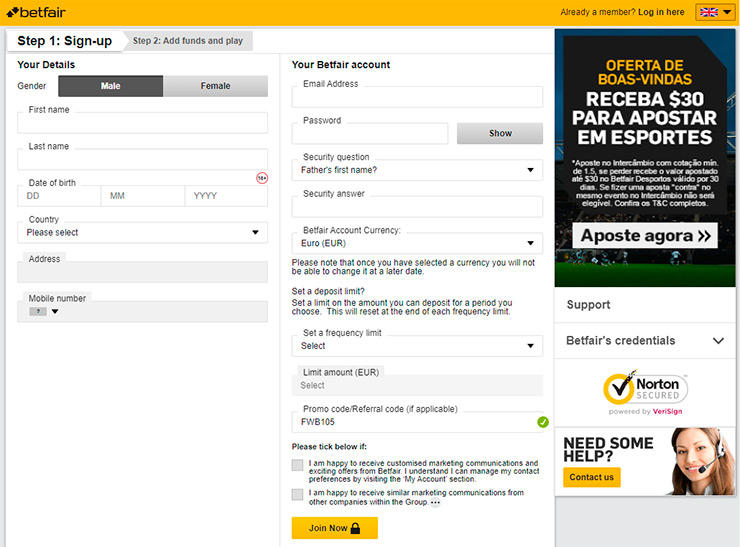The image size is (740, 547).
Task: Click the DD date of birth field
Action: click(x=59, y=196)
